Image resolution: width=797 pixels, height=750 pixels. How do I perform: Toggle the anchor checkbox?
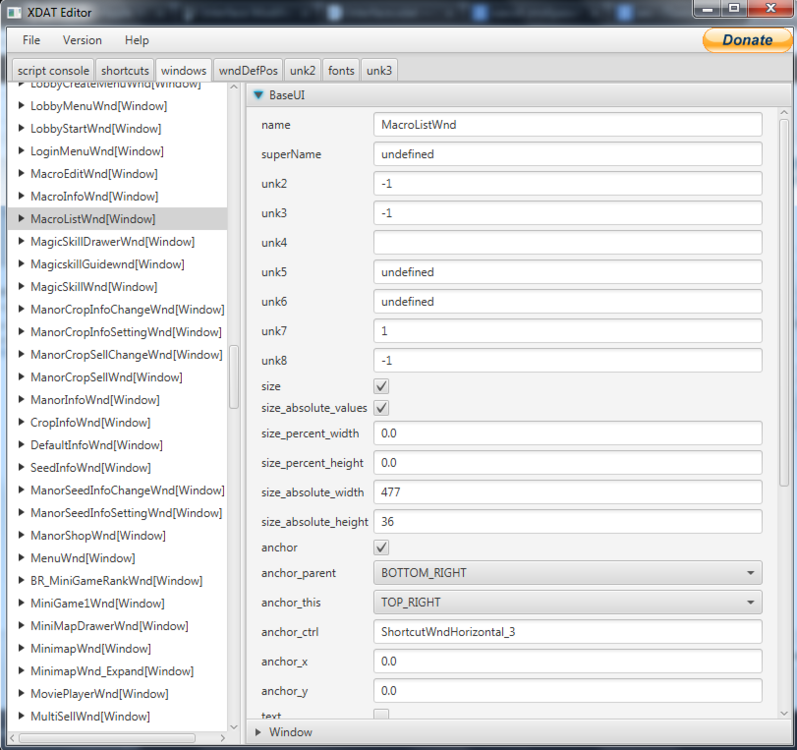tap(381, 548)
